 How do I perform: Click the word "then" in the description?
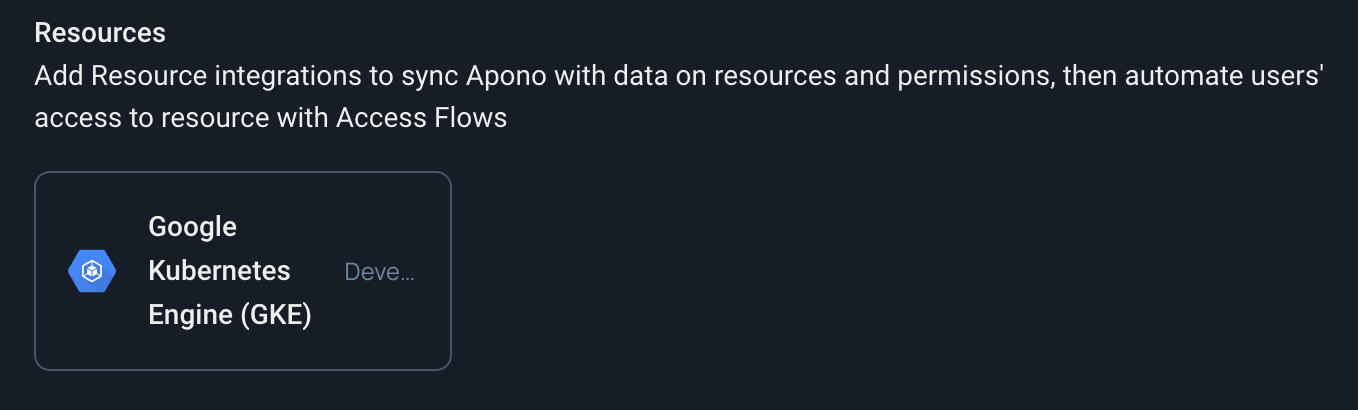click(x=1089, y=77)
